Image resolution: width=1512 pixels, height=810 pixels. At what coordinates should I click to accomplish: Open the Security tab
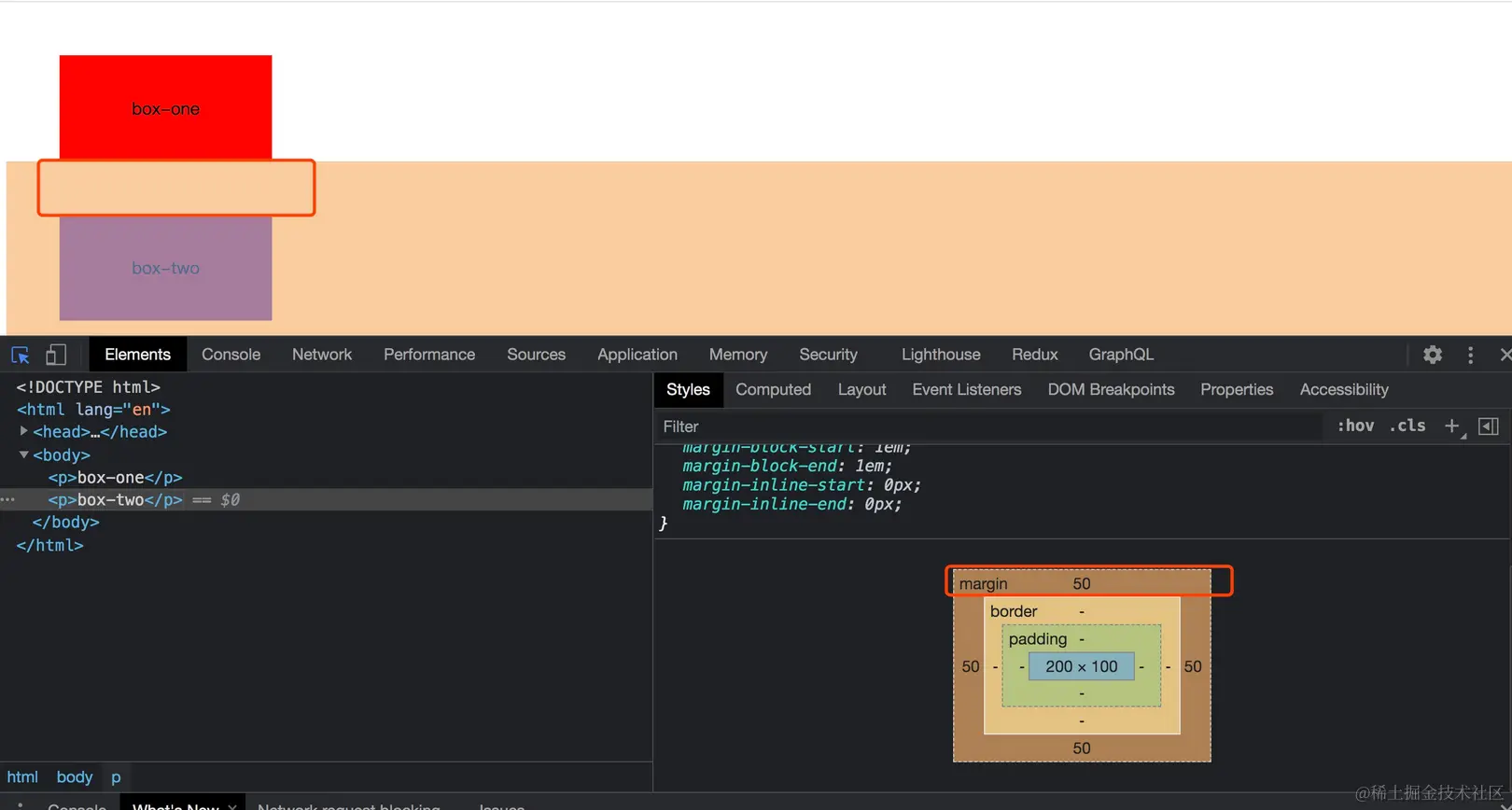pyautogui.click(x=828, y=355)
